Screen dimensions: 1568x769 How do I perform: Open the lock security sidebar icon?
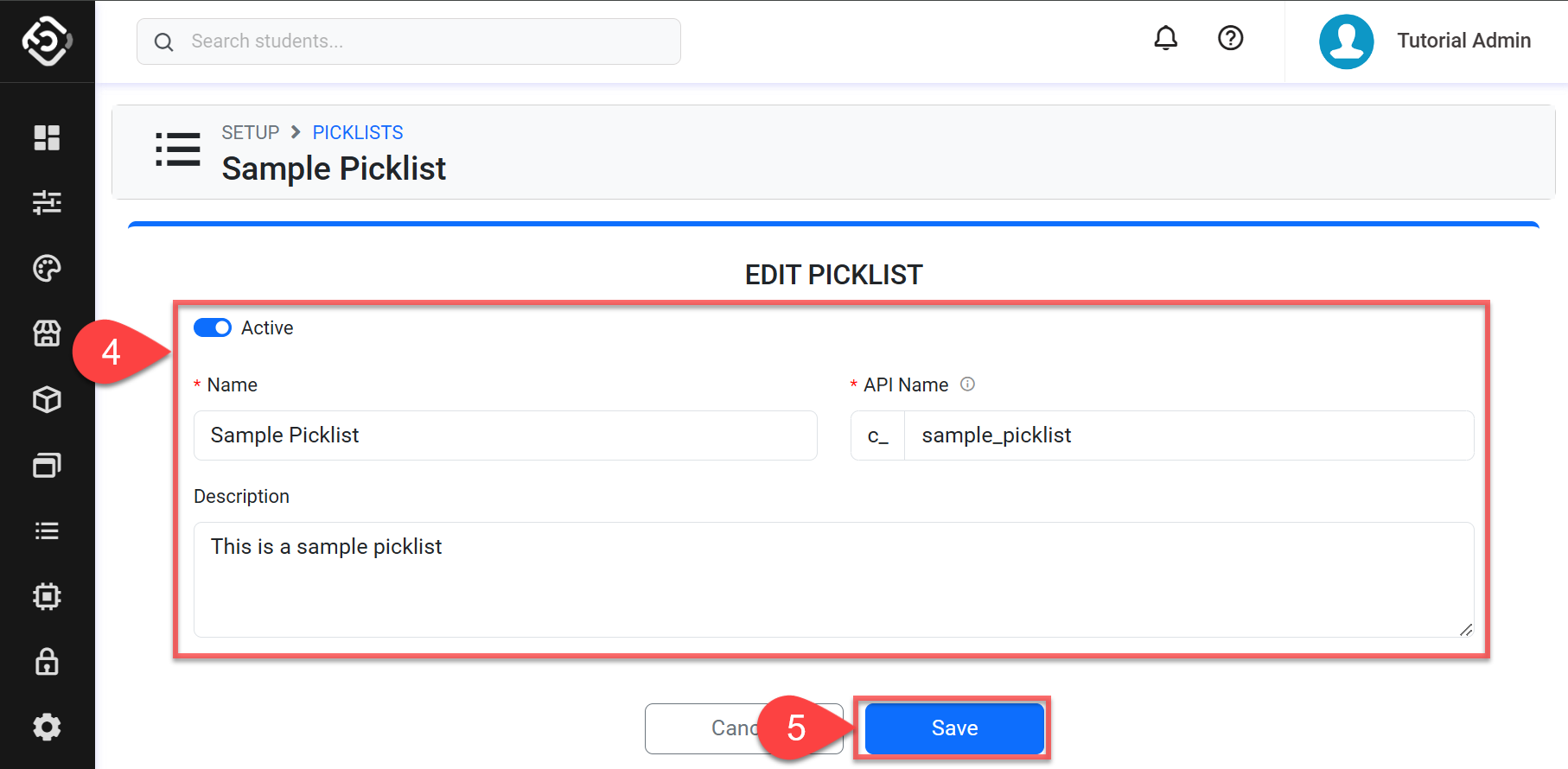click(x=47, y=662)
